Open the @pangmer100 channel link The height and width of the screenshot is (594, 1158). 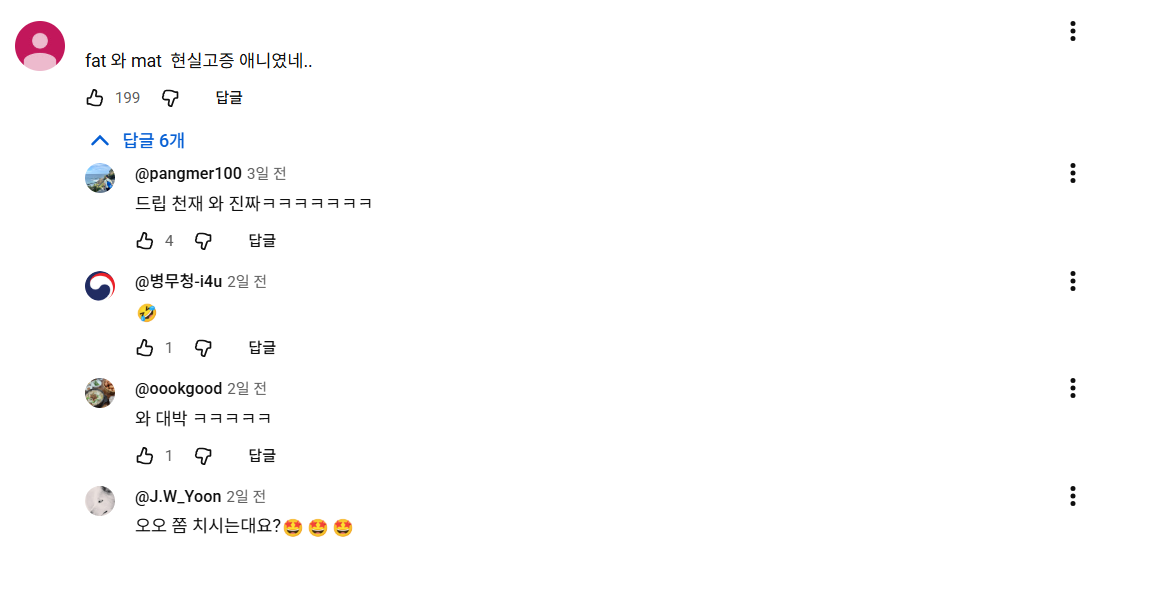[x=188, y=174]
